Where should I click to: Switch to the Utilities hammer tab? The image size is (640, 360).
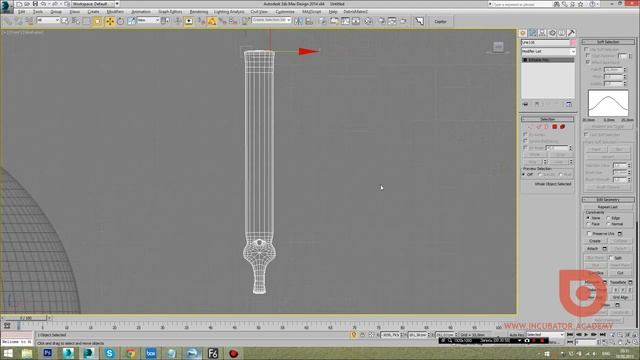coord(571,33)
